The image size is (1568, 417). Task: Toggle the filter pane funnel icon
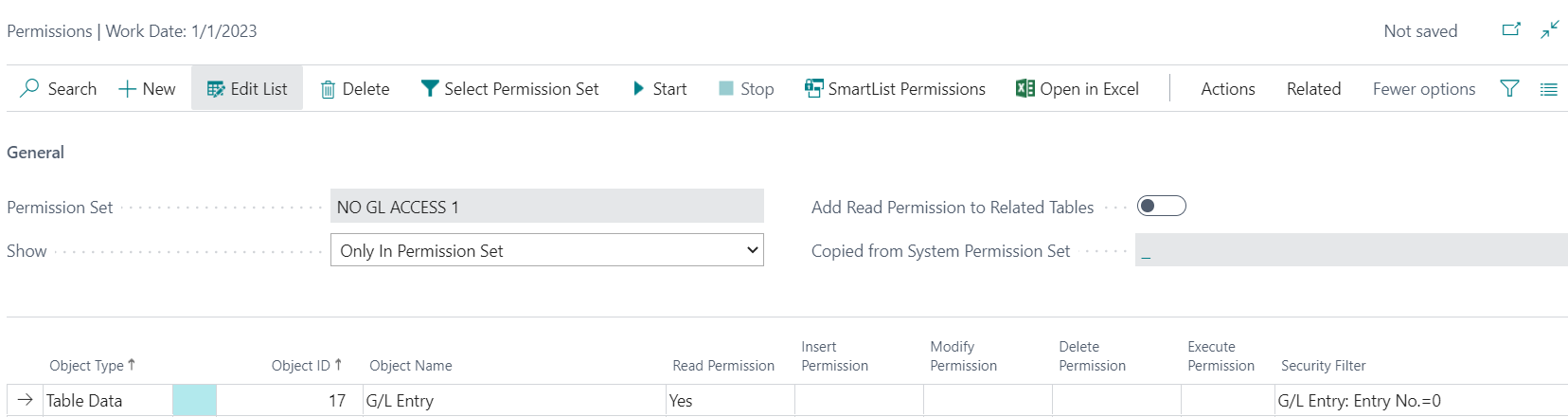click(1509, 88)
